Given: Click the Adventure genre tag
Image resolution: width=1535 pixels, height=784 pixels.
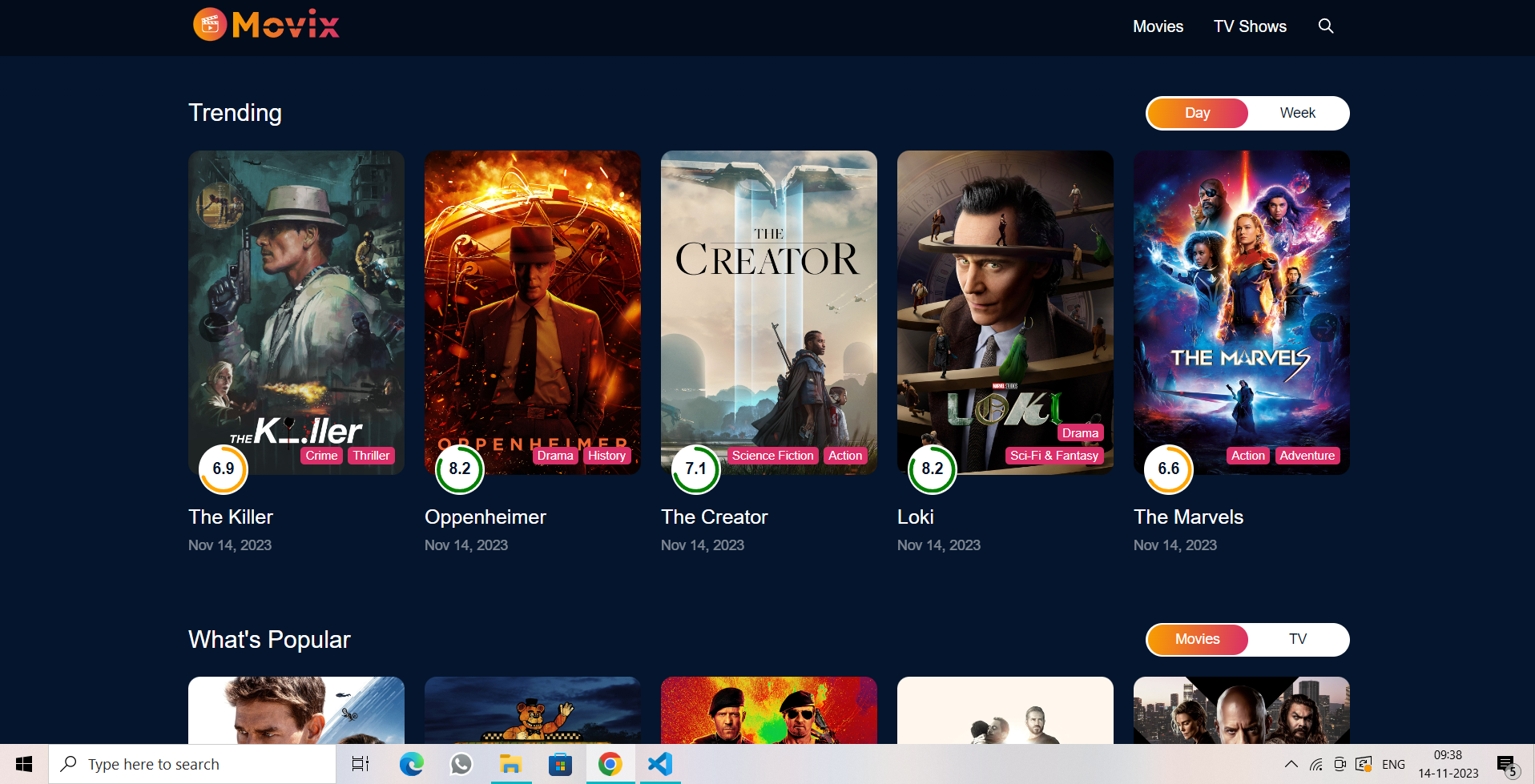Looking at the screenshot, I should (x=1307, y=456).
